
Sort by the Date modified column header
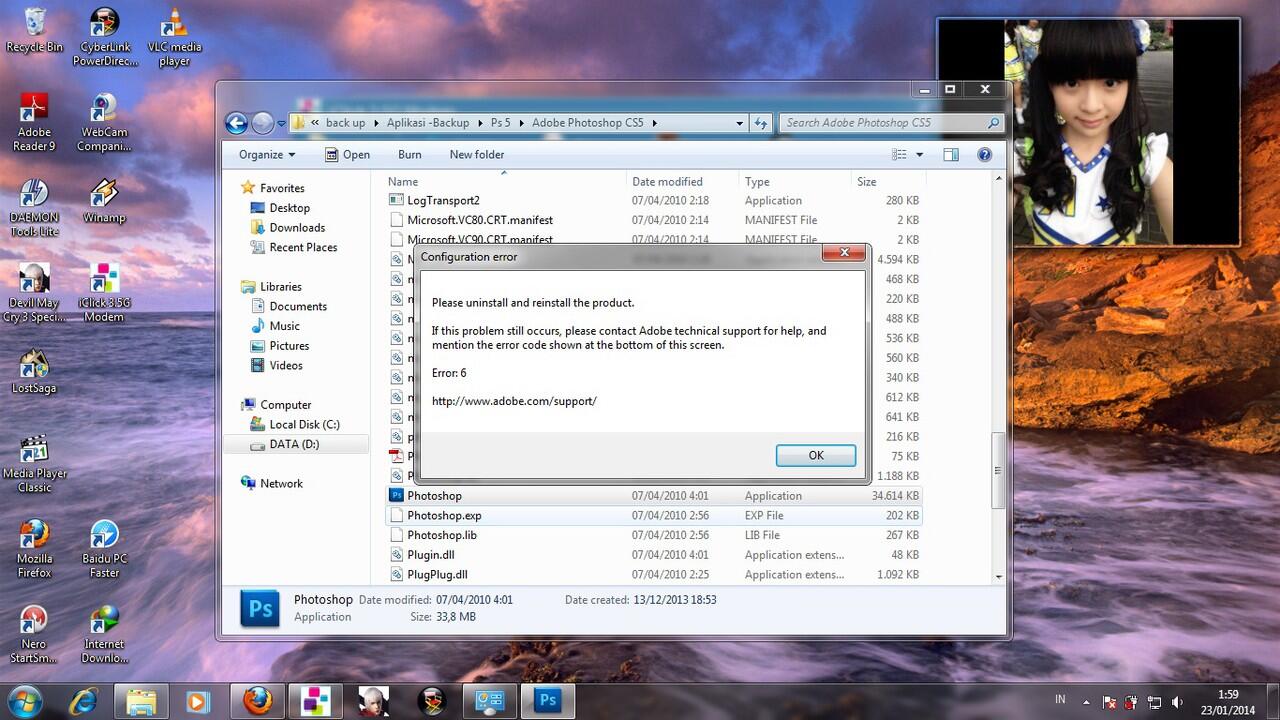coord(684,182)
